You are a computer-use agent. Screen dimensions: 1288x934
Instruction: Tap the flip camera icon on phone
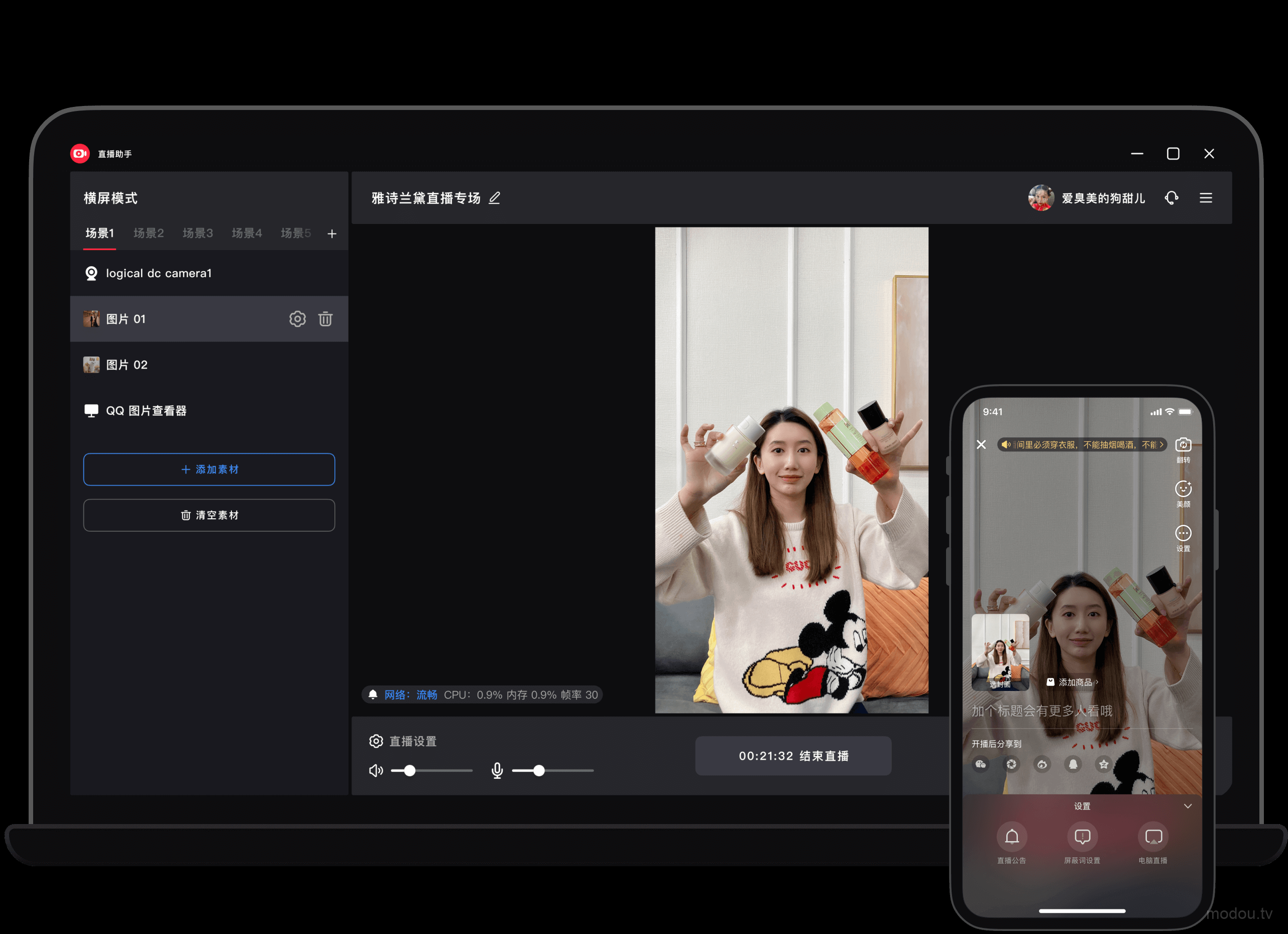[1183, 445]
